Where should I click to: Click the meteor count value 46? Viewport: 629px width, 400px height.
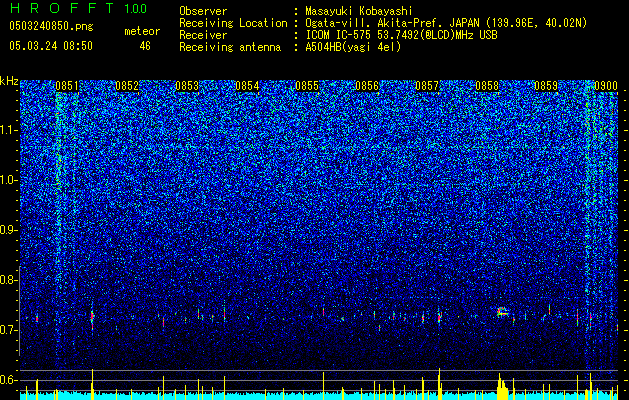[145, 46]
